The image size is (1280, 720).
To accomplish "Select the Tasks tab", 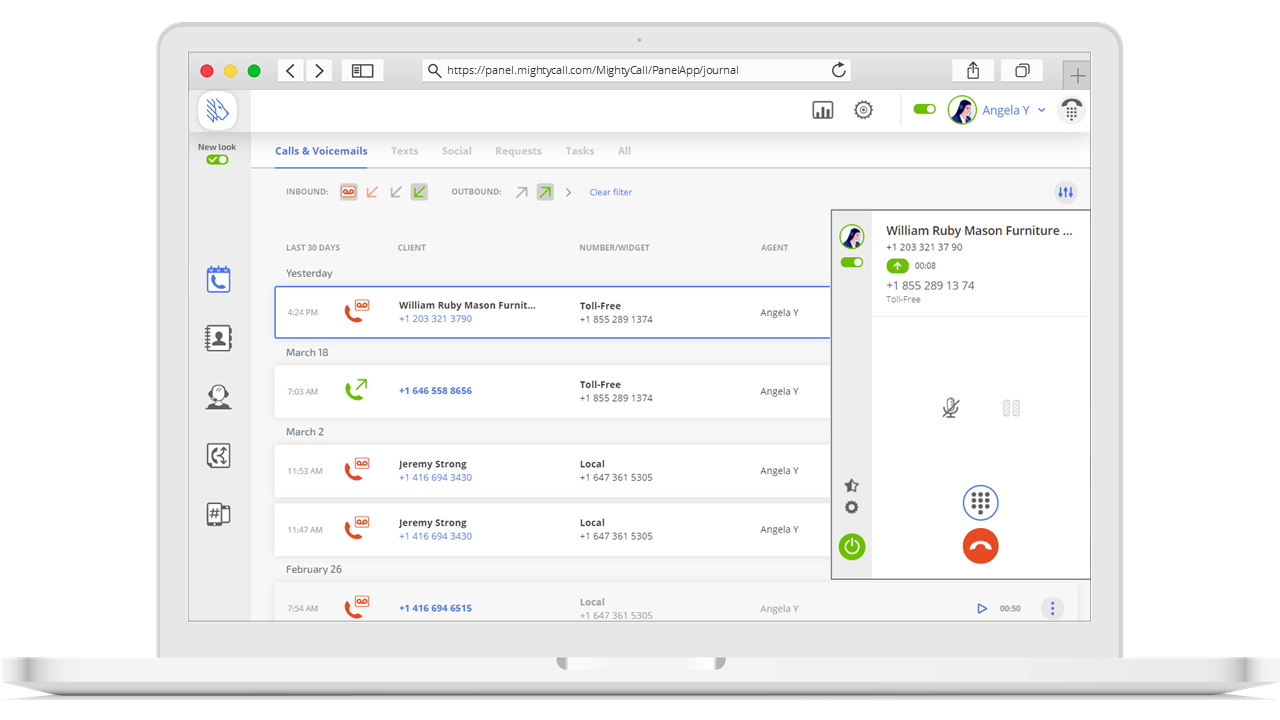I will tap(579, 151).
